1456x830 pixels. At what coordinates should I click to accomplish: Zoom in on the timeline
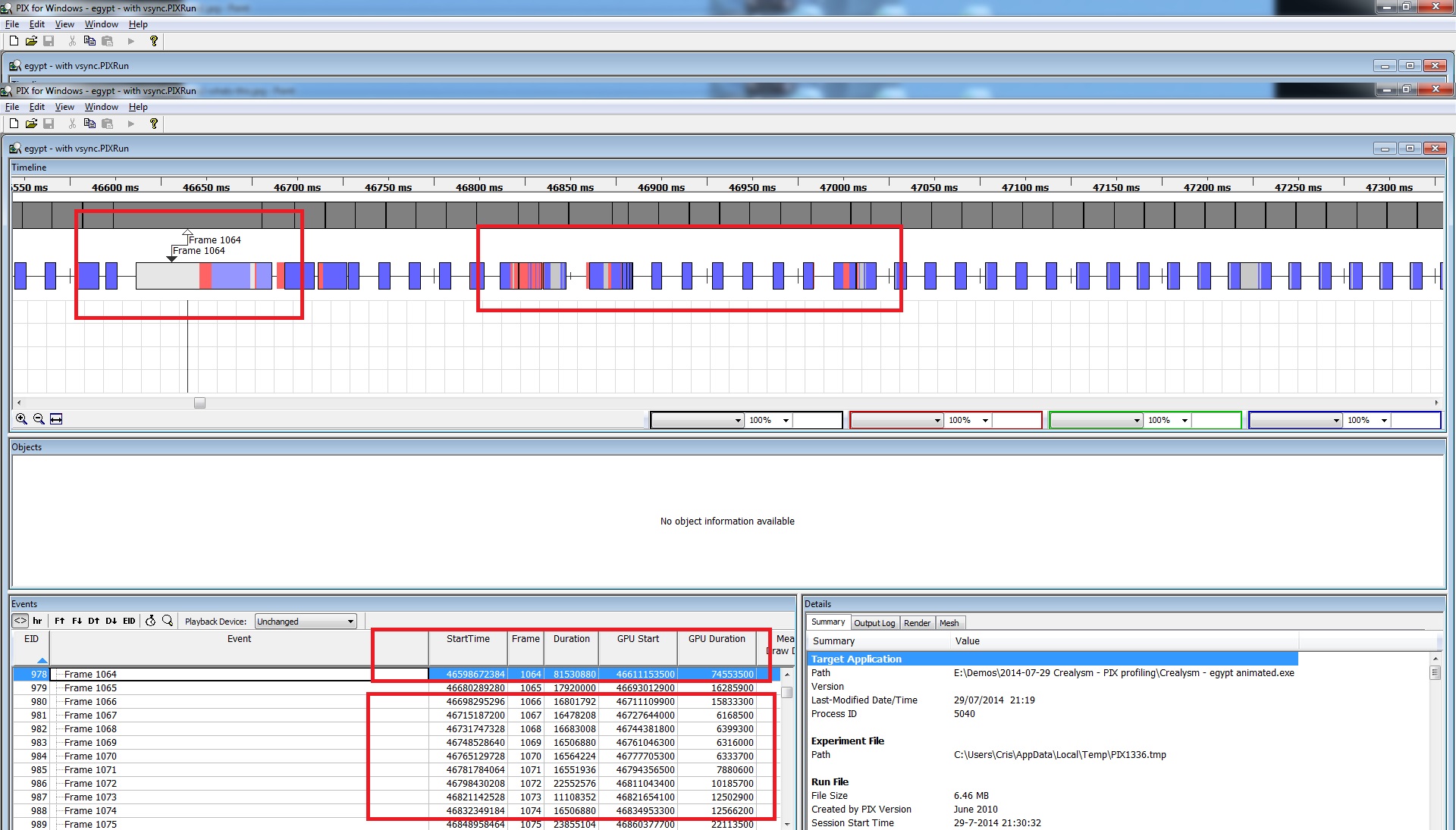point(21,419)
